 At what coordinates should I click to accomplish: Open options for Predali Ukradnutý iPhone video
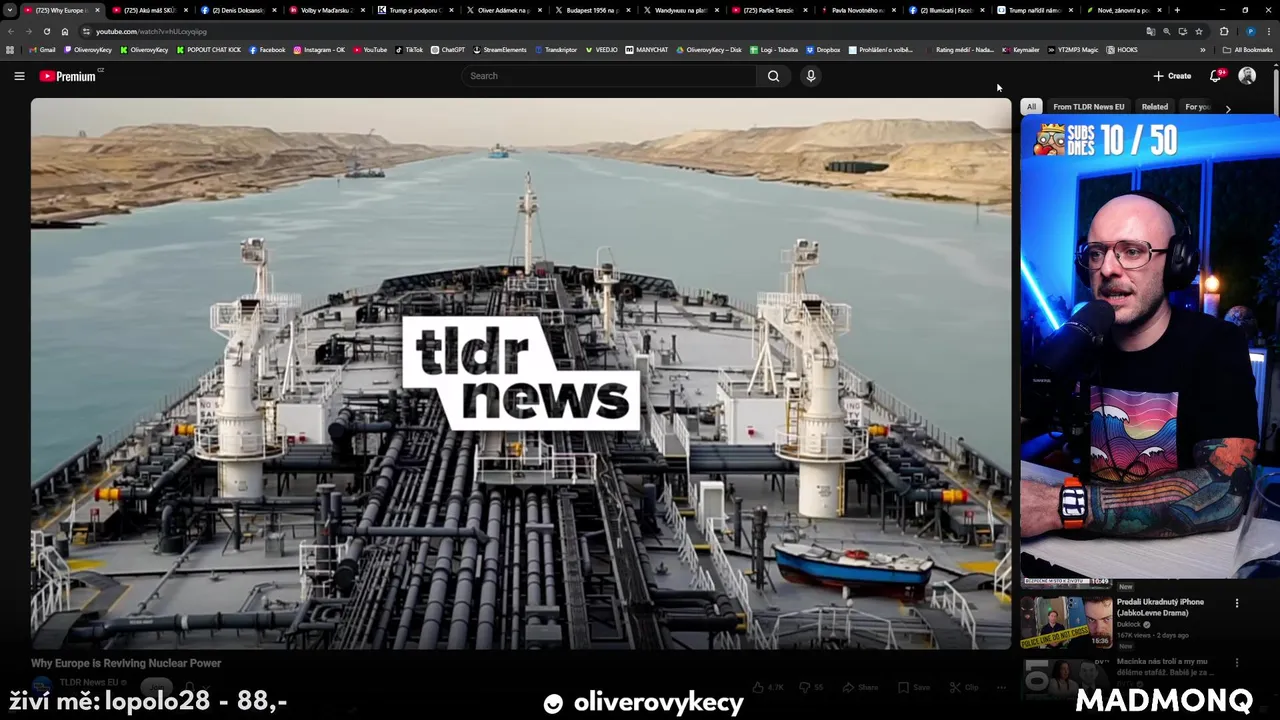(x=1237, y=603)
